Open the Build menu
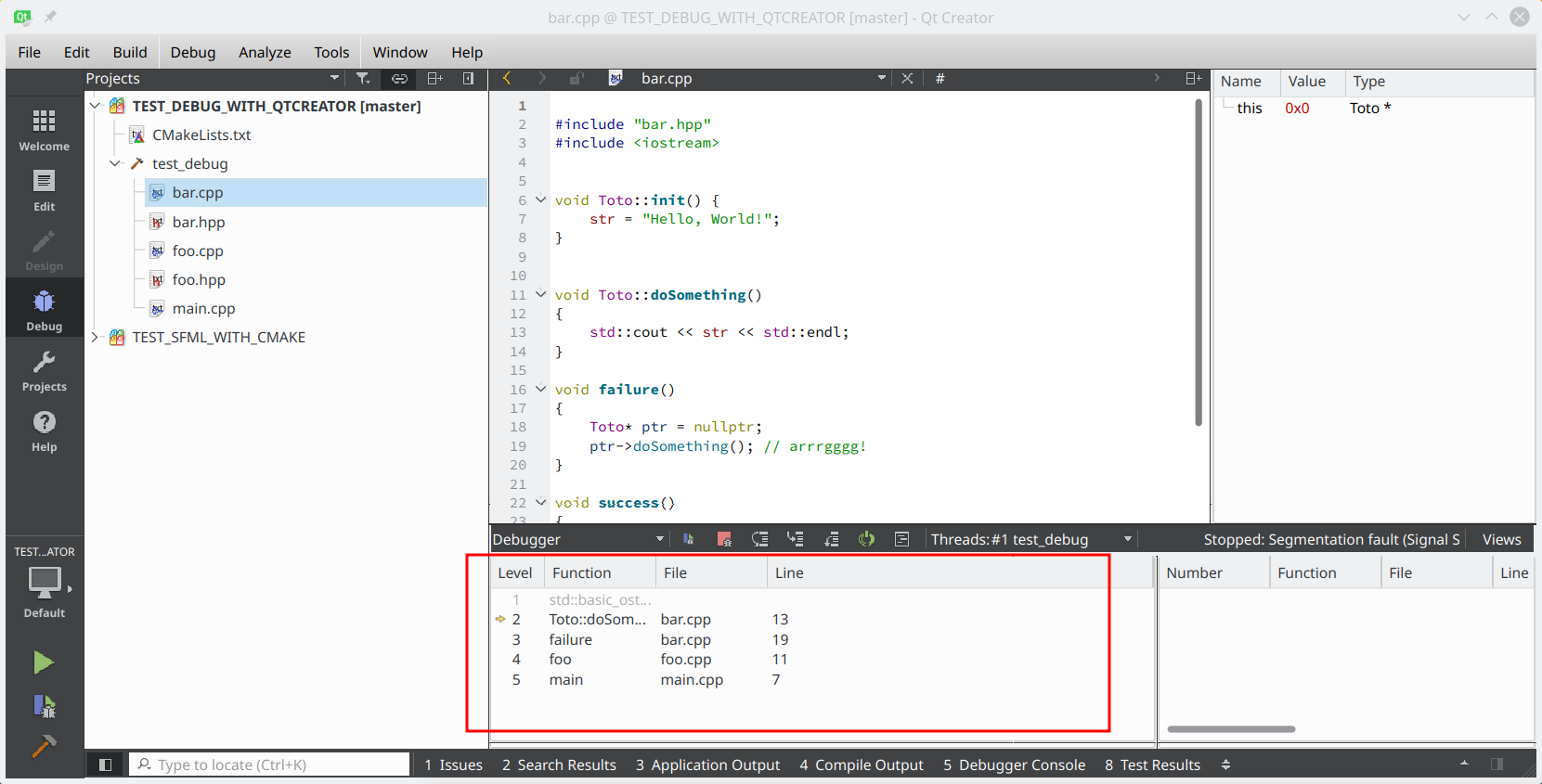This screenshot has height=784, width=1542. (x=130, y=52)
